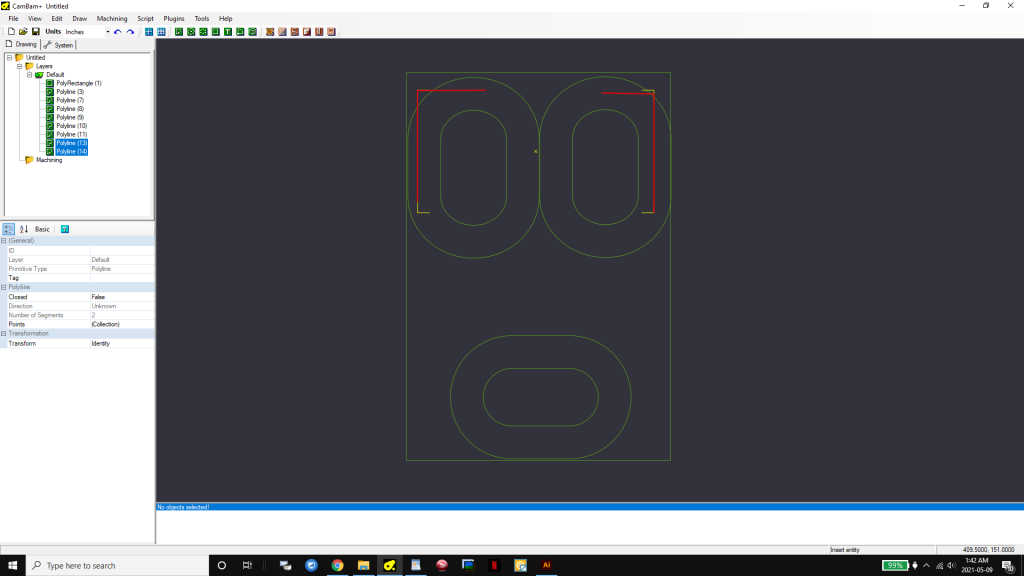Click the last orange machining operation icon

click(332, 31)
